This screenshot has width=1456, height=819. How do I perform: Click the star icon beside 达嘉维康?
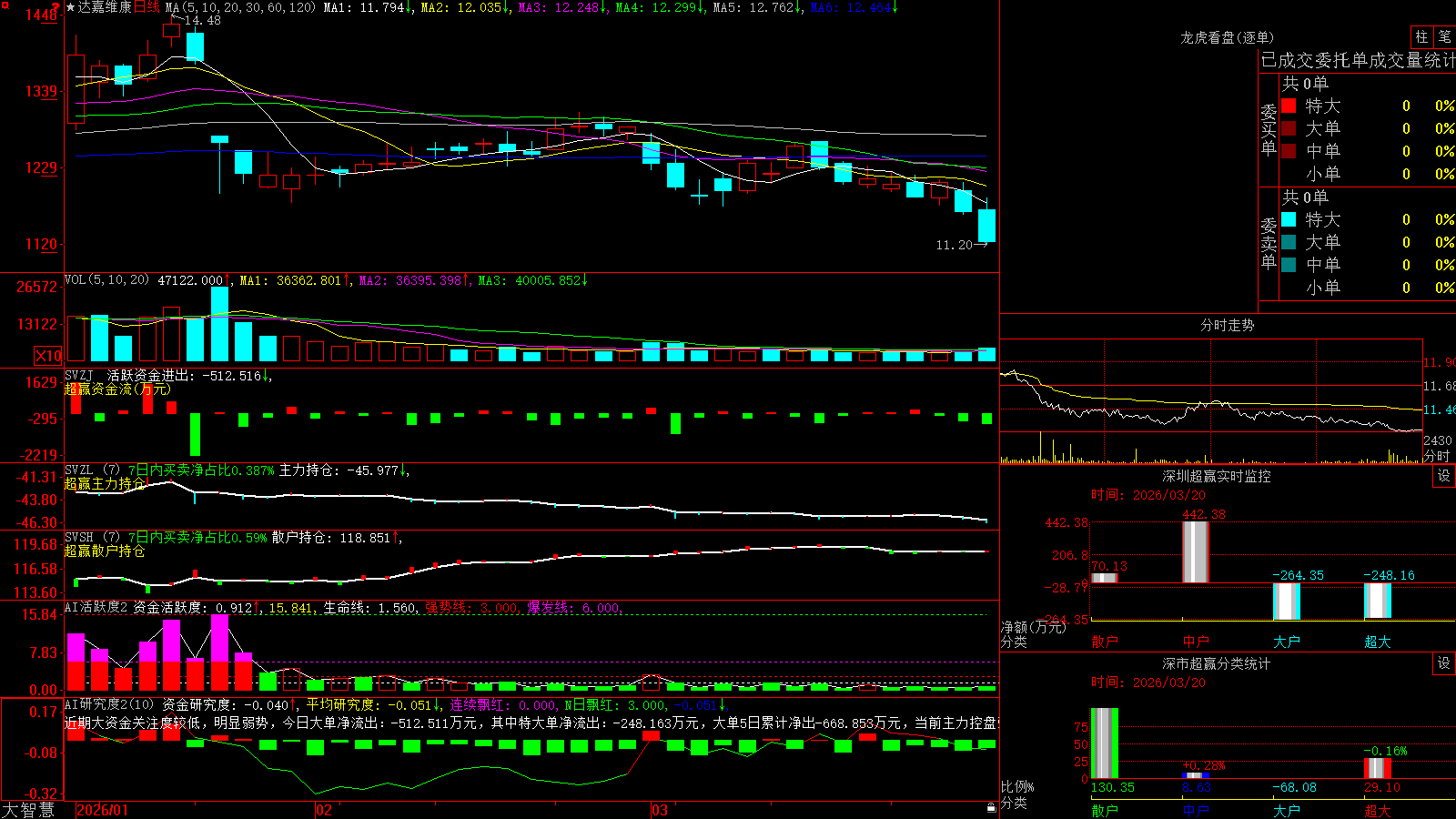tap(71, 7)
